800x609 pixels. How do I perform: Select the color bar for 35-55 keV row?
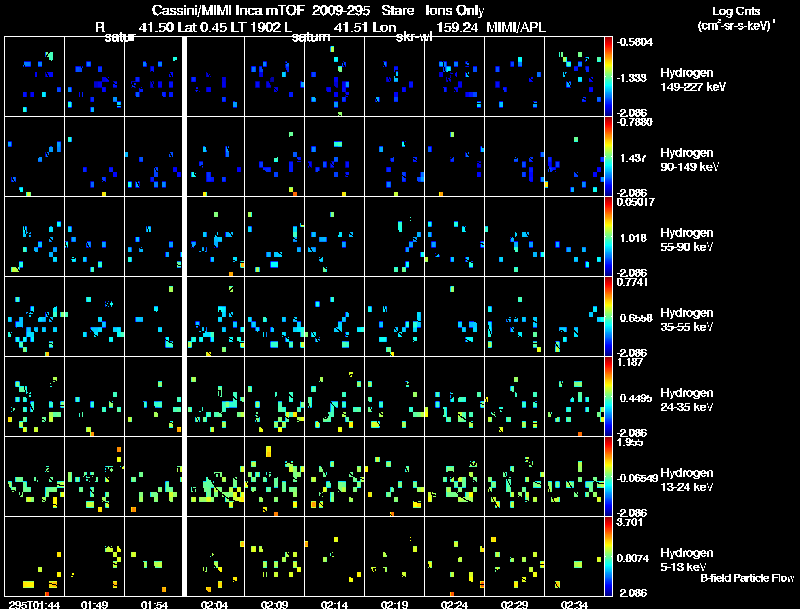pos(608,316)
